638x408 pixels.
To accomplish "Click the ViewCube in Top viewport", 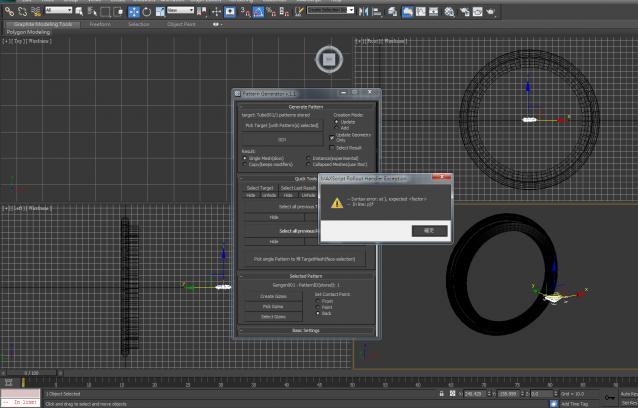I will tap(329, 59).
